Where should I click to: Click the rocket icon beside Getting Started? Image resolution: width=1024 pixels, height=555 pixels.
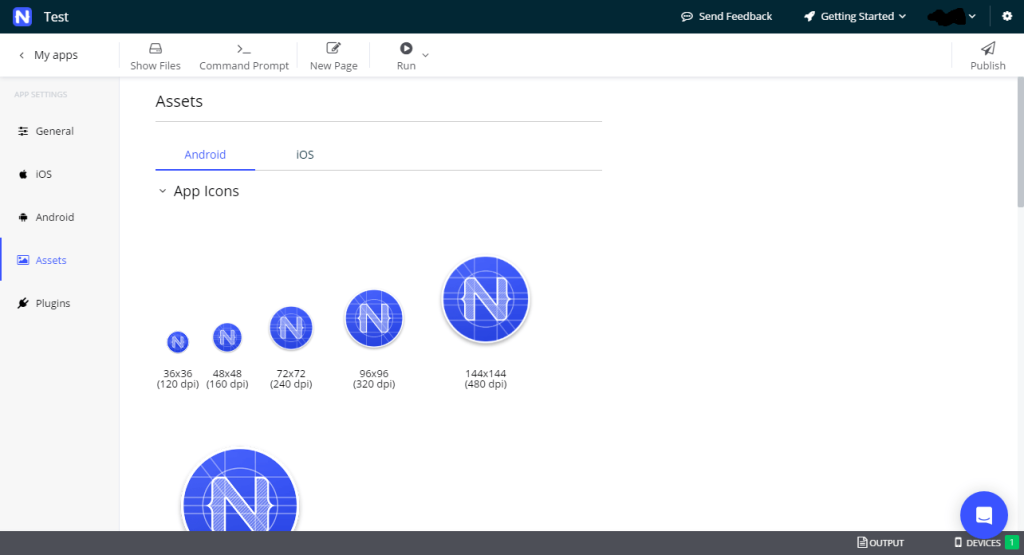809,16
